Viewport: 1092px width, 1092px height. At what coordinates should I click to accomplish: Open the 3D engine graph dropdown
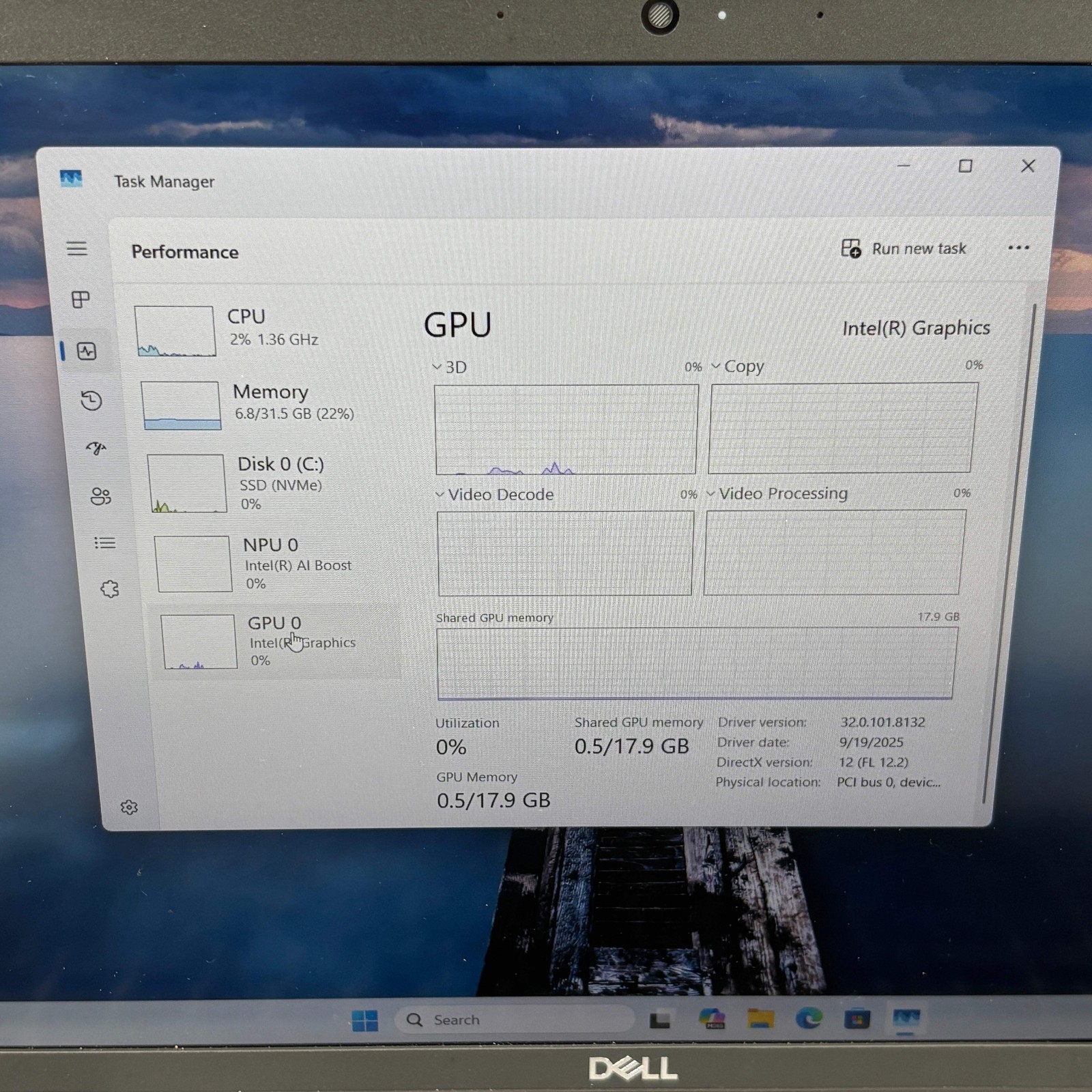[437, 367]
